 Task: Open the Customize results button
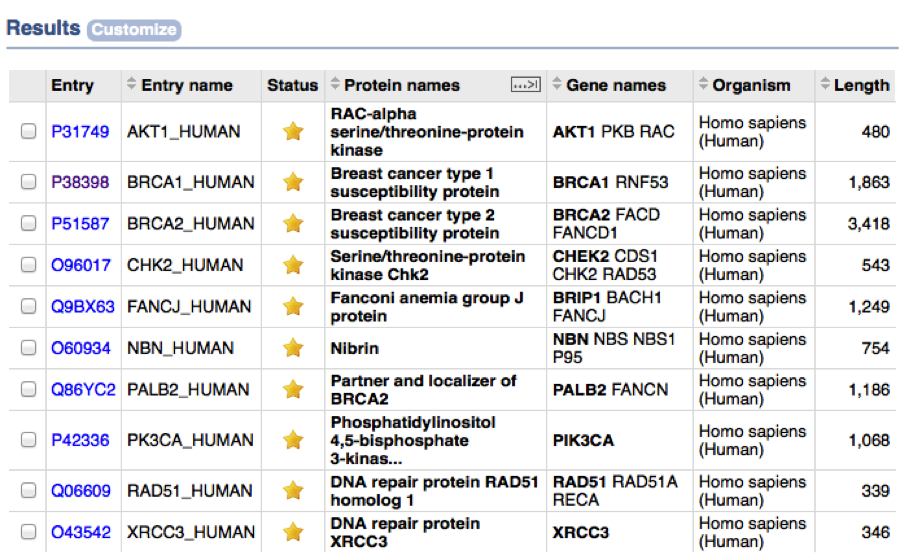pyautogui.click(x=134, y=30)
